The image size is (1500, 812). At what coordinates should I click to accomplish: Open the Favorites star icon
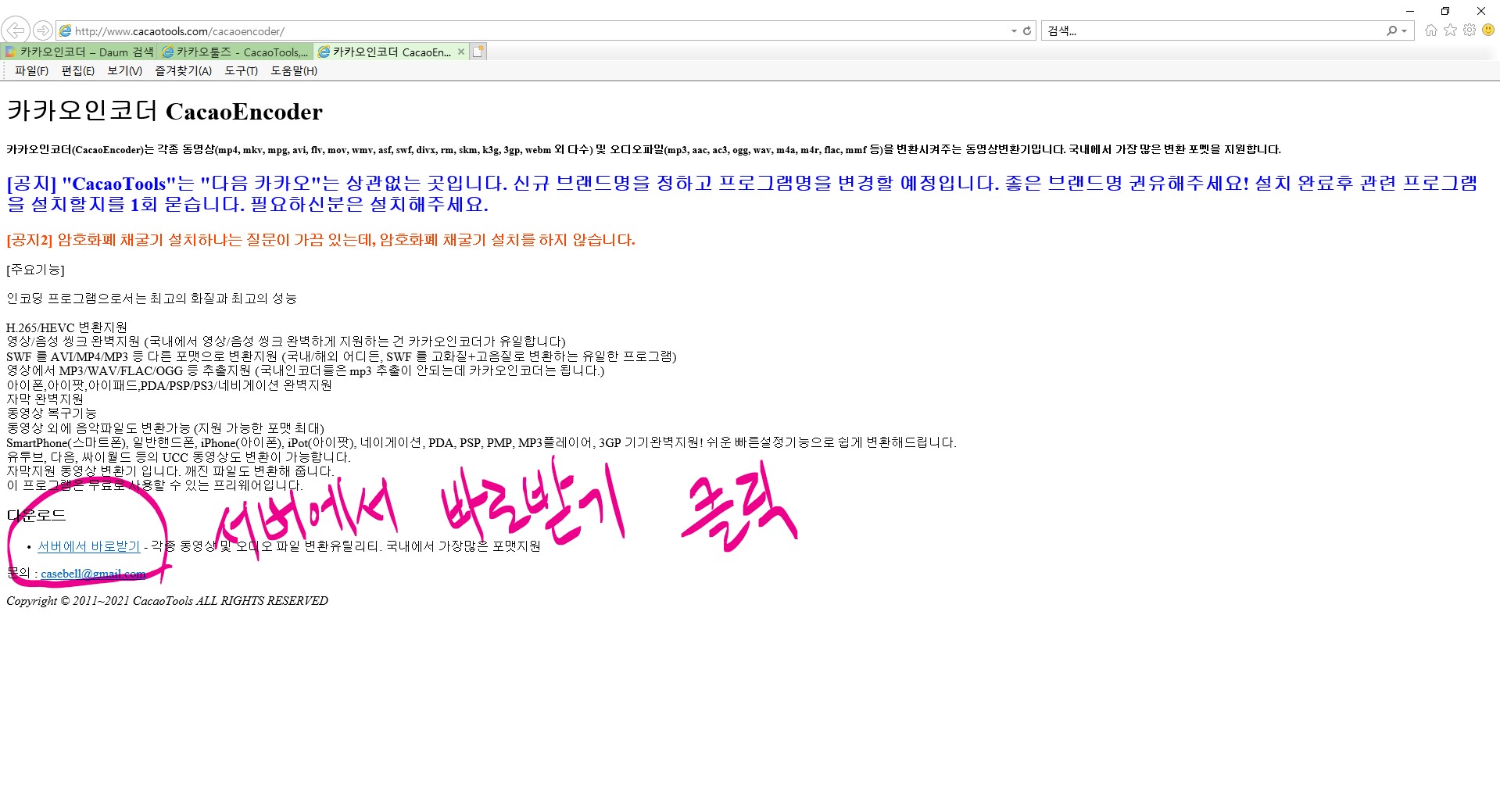pos(1450,30)
